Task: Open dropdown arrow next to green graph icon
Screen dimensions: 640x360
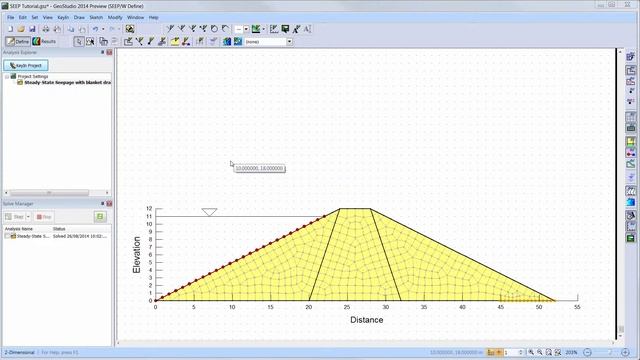Action: click(263, 29)
